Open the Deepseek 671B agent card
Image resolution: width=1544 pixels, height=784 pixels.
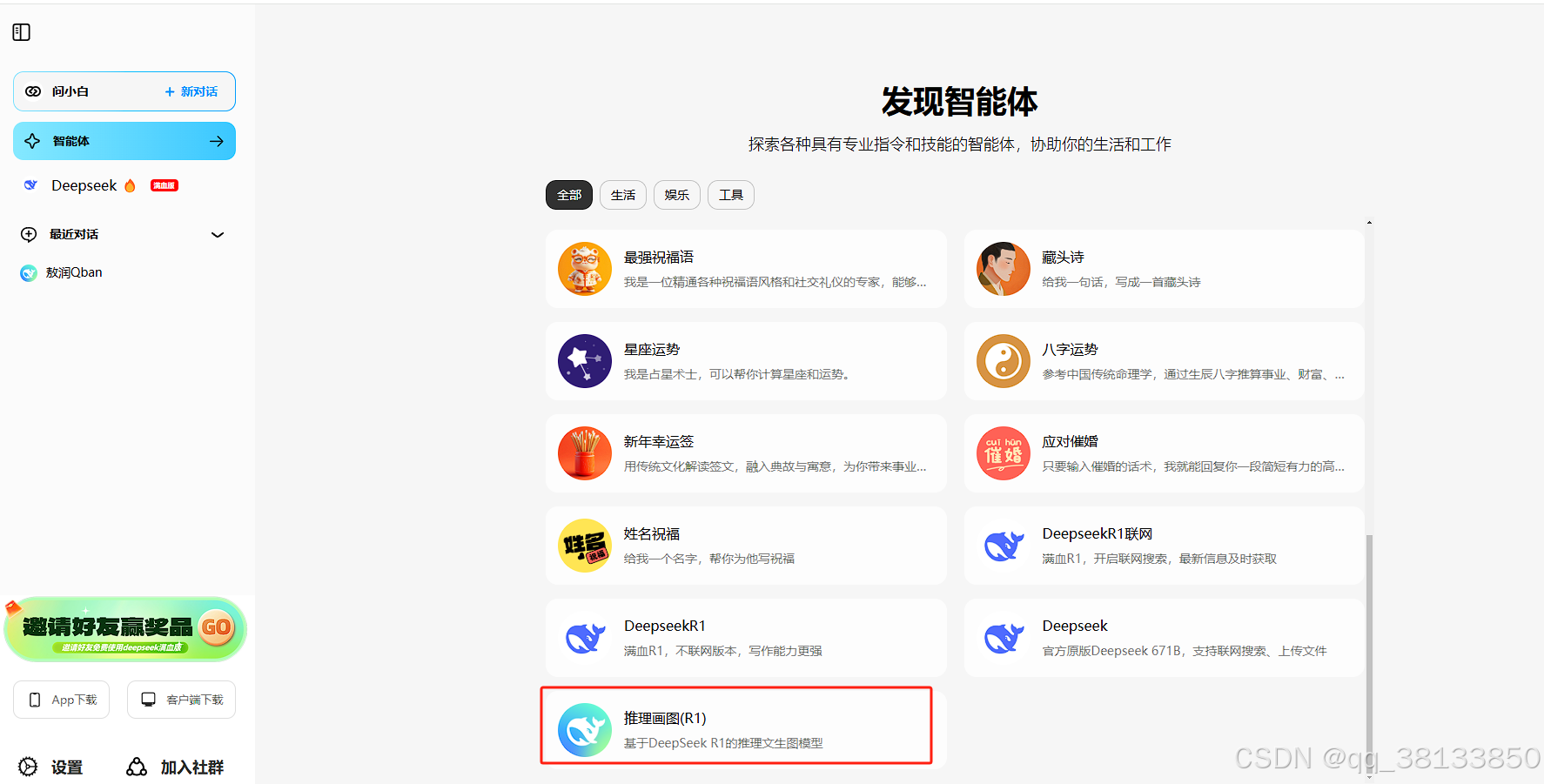[x=1165, y=638]
